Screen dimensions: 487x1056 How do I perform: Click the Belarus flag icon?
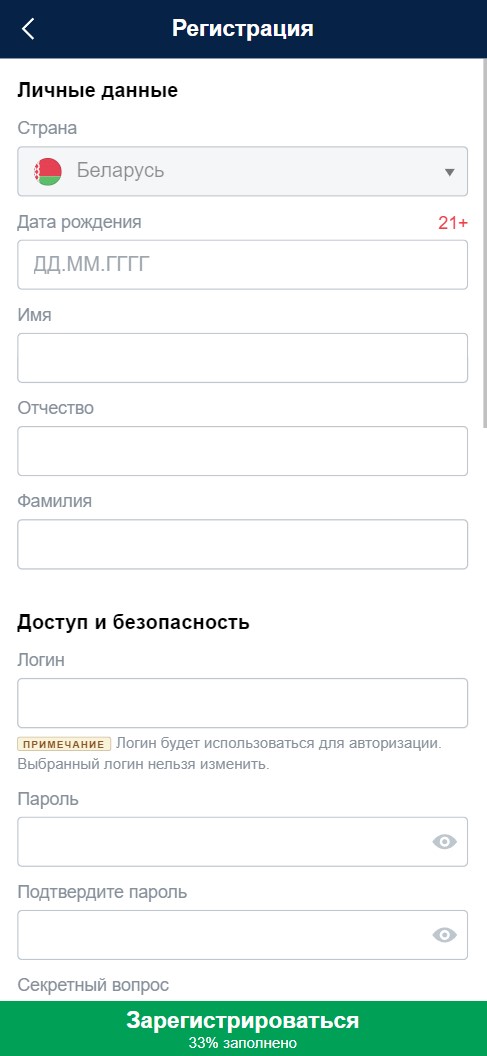click(48, 172)
